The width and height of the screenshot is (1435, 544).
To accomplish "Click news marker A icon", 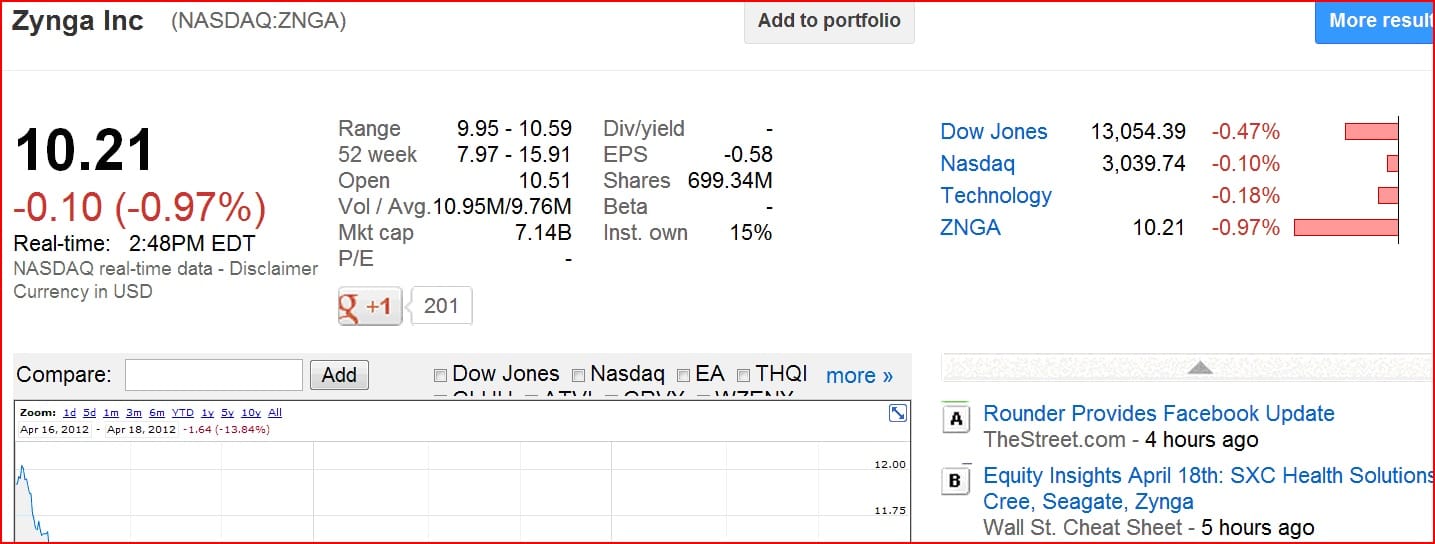I will click(956, 420).
